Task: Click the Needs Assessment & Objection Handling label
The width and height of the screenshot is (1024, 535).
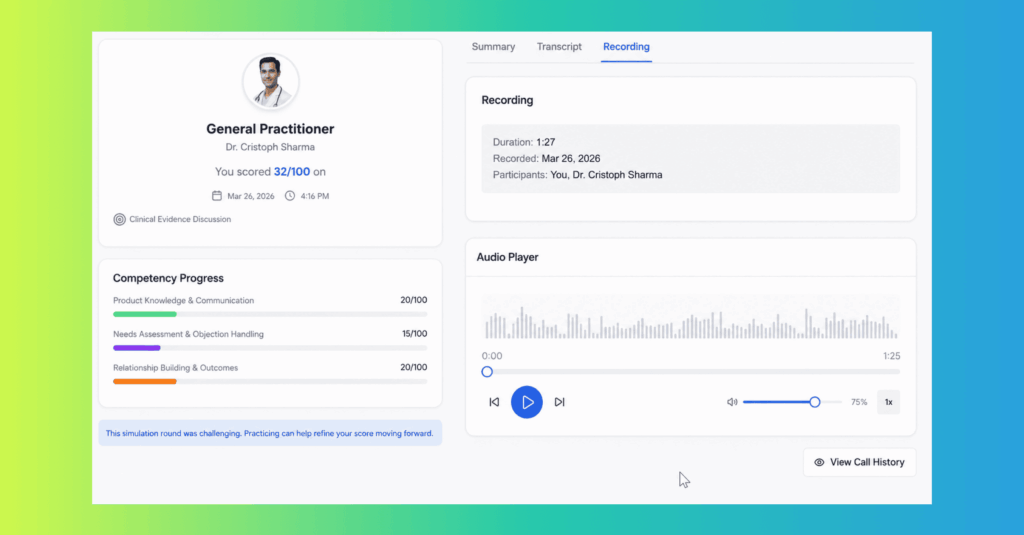Action: click(188, 334)
